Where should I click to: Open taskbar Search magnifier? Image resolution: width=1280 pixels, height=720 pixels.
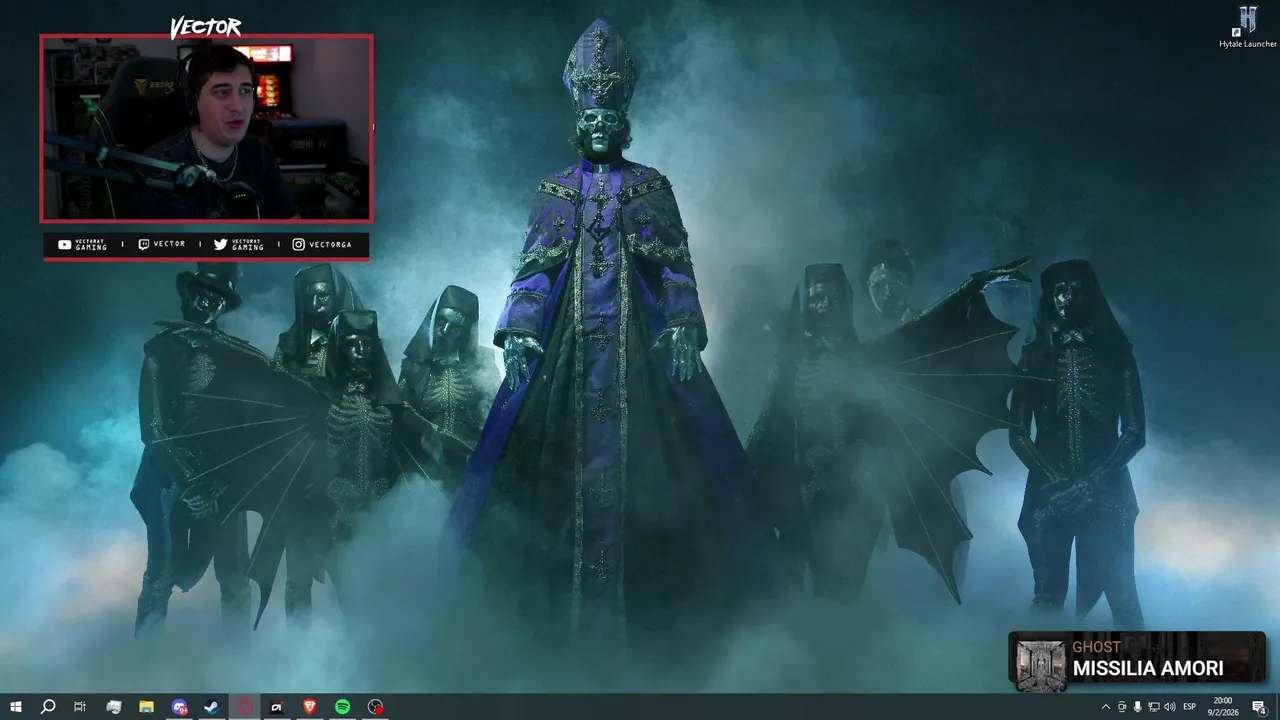48,707
